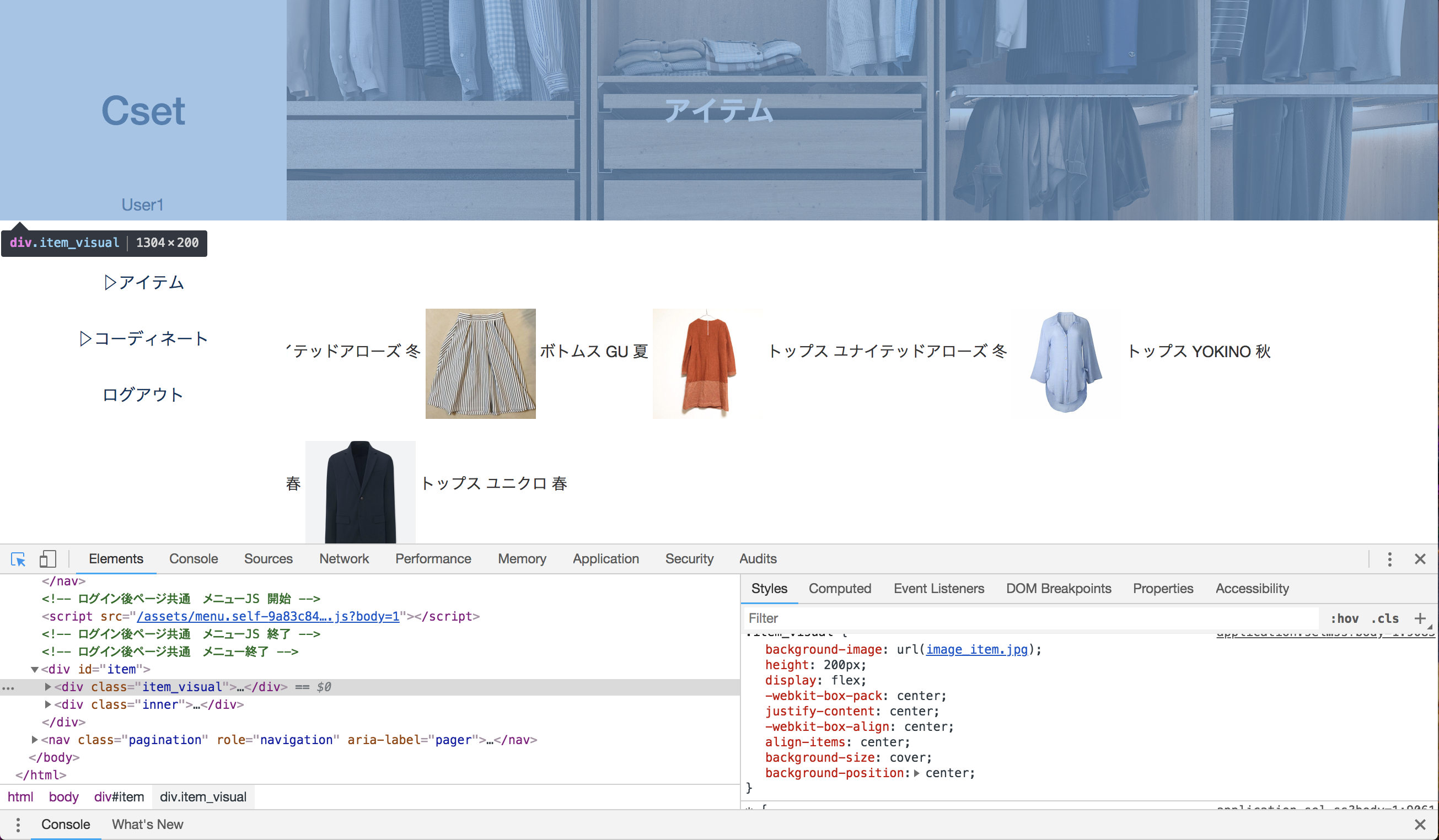The image size is (1439, 840).
Task: Click the ログアウト menu link
Action: tap(143, 395)
